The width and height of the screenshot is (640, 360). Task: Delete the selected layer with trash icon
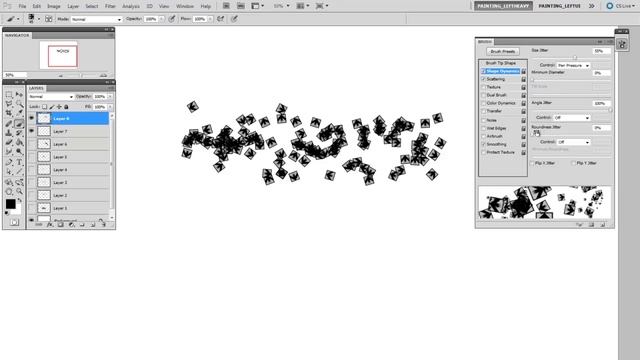(x=103, y=224)
